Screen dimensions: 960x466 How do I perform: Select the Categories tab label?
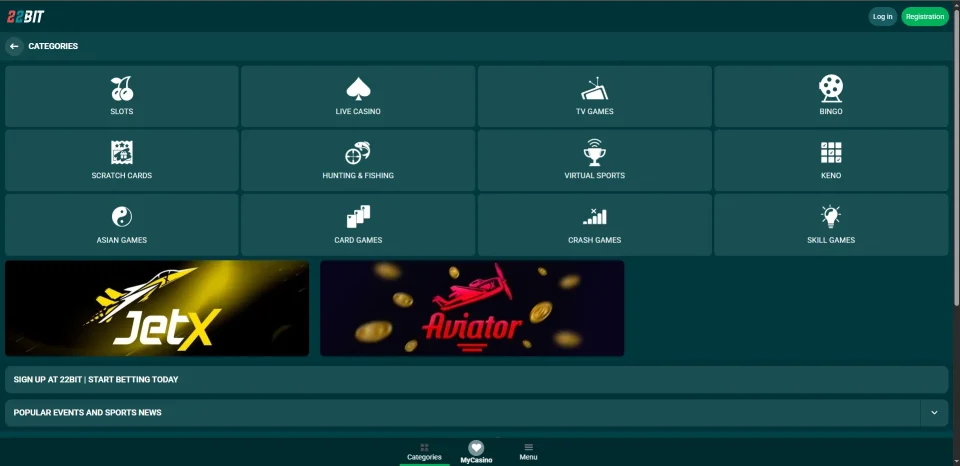[x=424, y=457]
